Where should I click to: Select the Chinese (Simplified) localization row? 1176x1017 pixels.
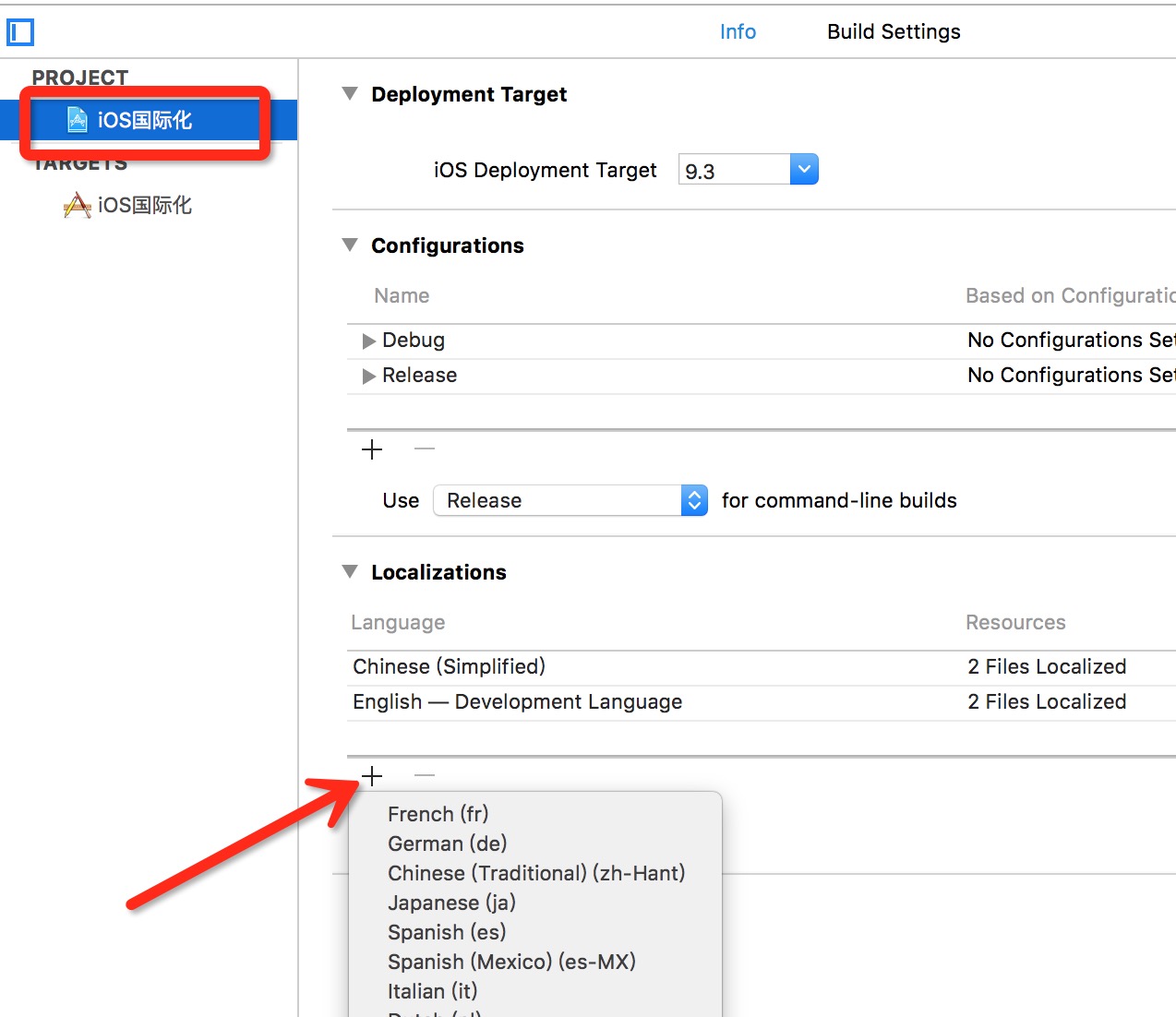pyautogui.click(x=762, y=667)
